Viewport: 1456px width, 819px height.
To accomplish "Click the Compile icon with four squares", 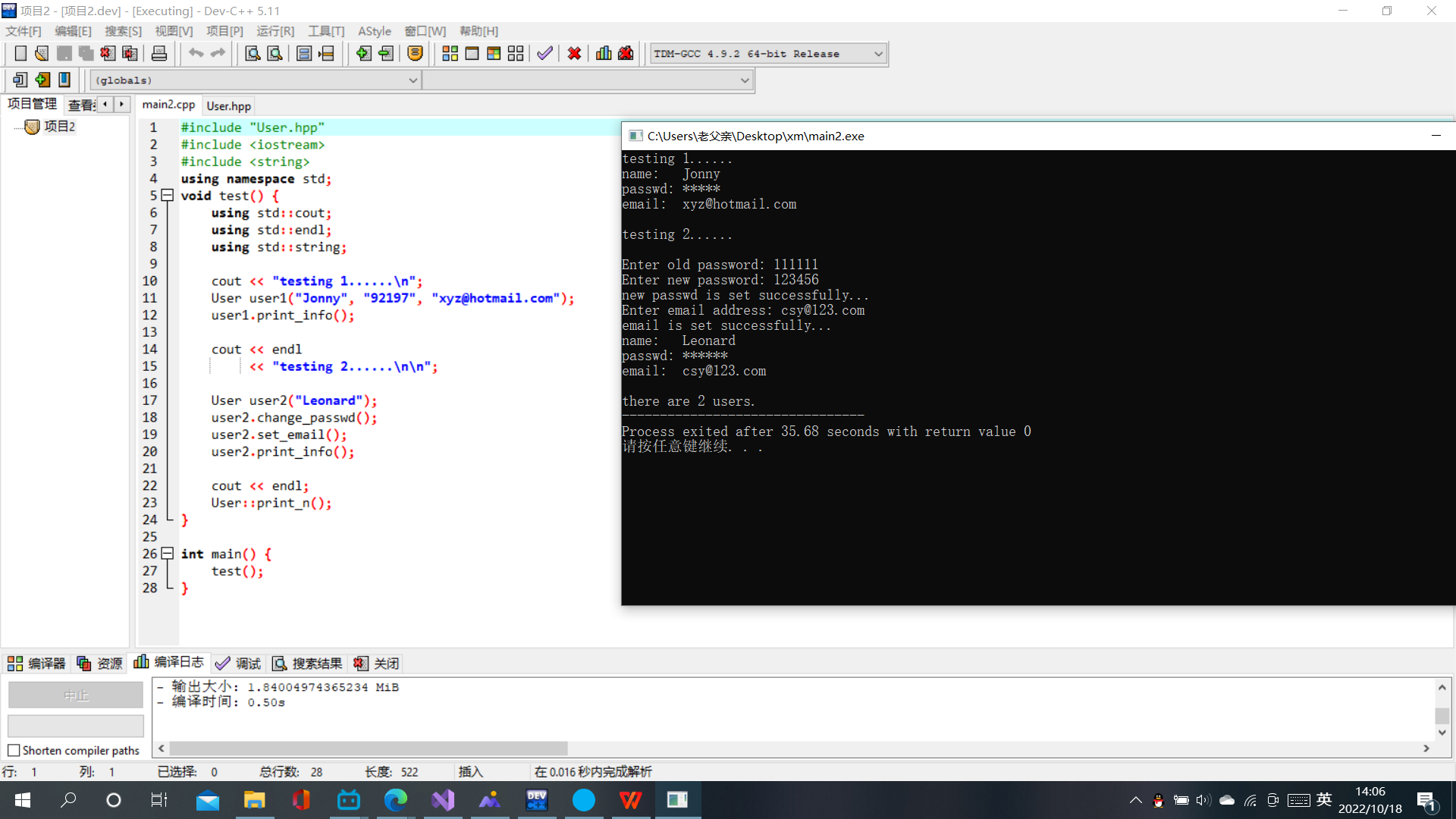I will click(x=450, y=54).
